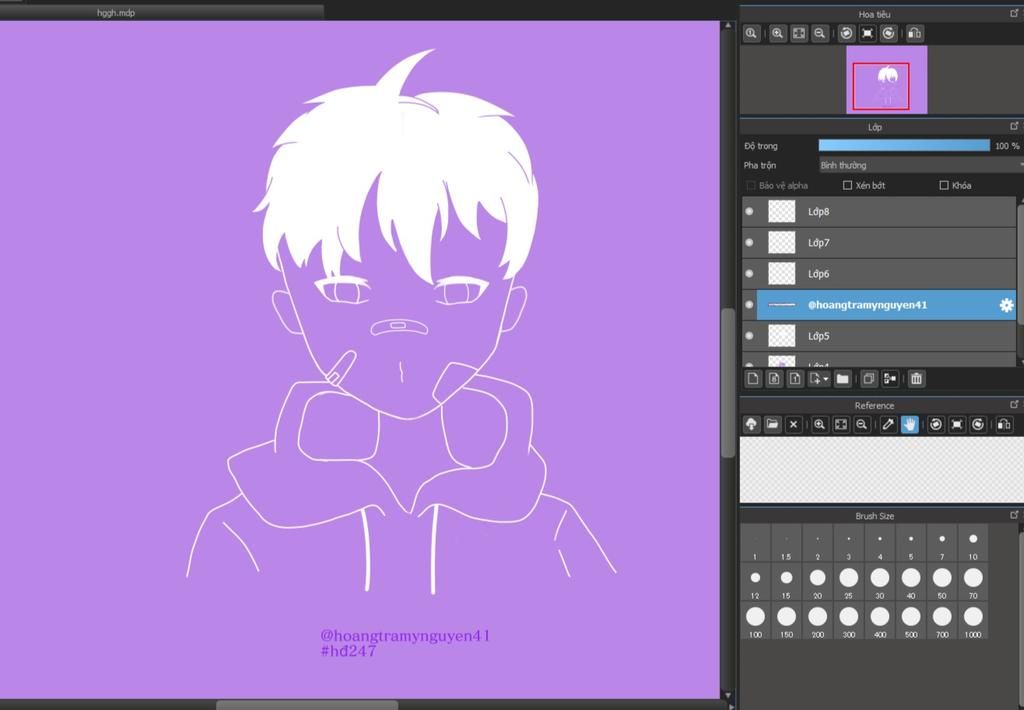
Task: Select Lớp5 layer row
Action: pos(879,336)
